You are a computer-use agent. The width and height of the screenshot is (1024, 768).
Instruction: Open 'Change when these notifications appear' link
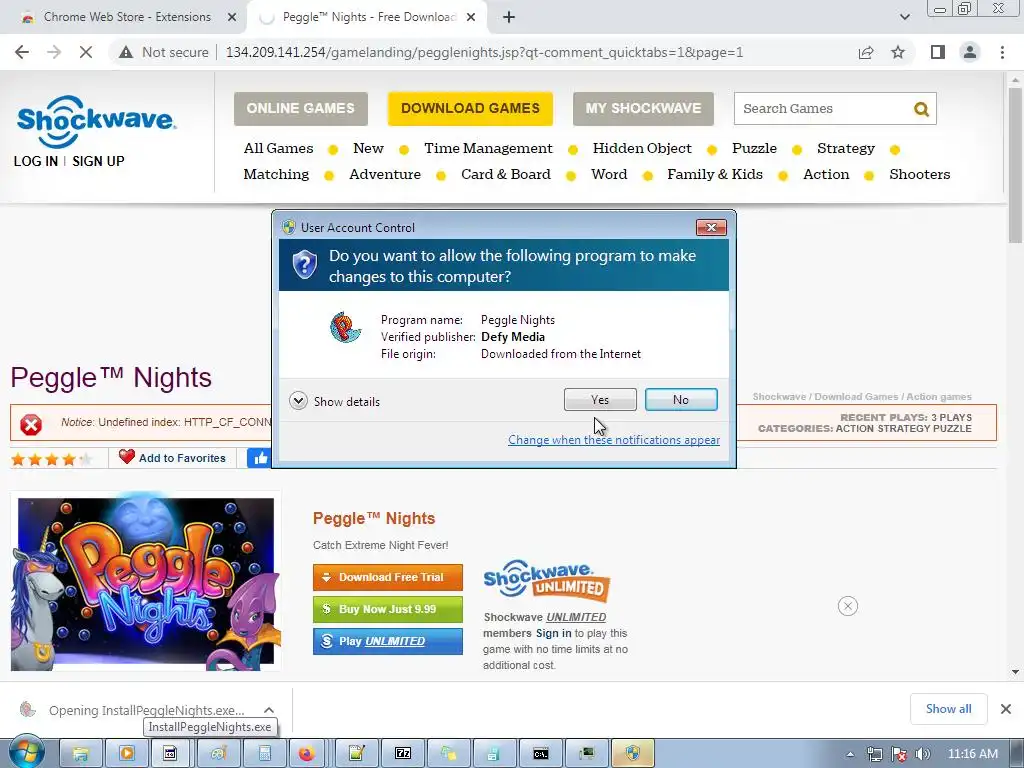[614, 440]
